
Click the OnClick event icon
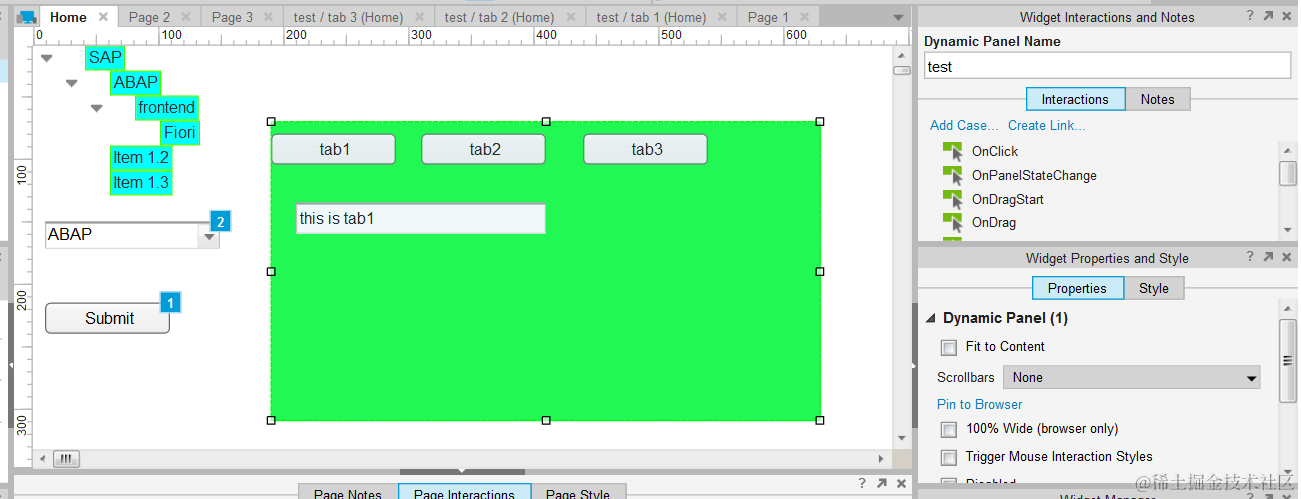coord(952,151)
